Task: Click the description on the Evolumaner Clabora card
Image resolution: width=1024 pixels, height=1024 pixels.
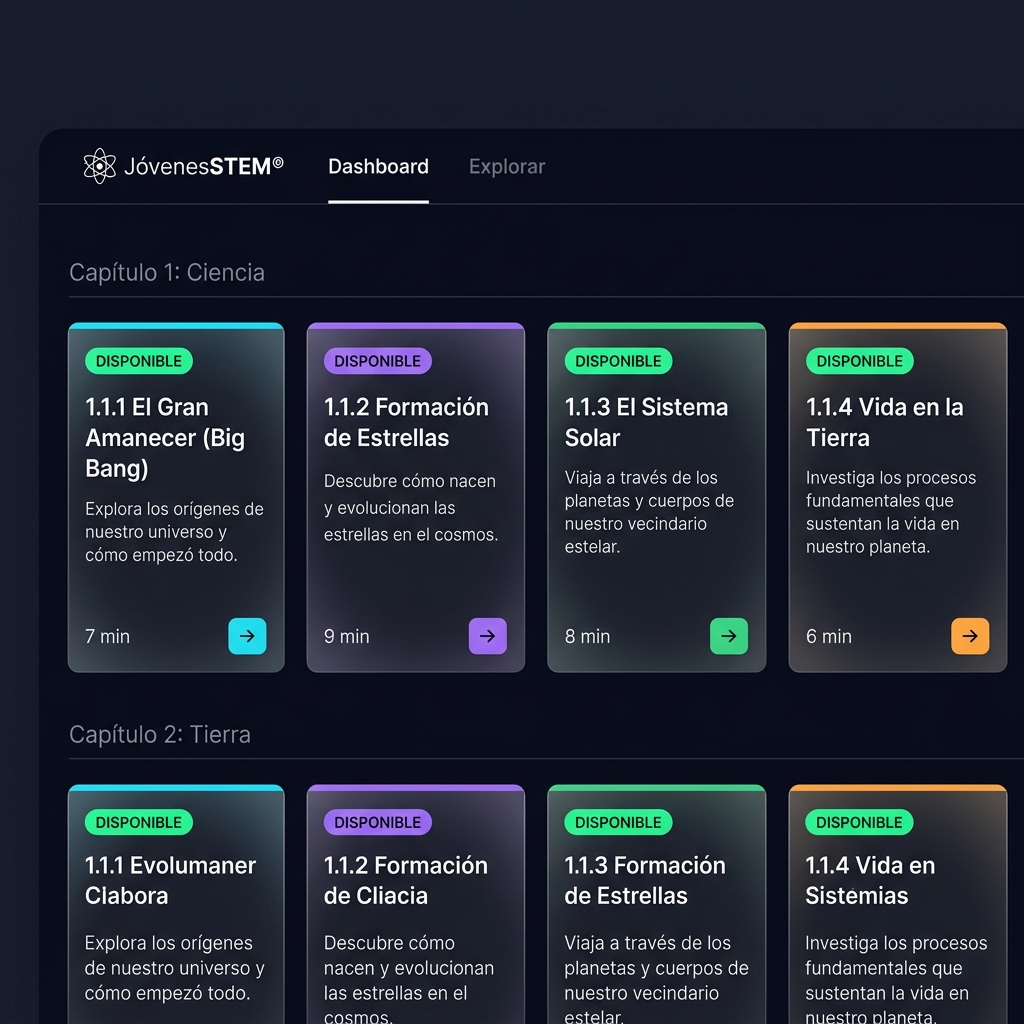Action: point(174,968)
